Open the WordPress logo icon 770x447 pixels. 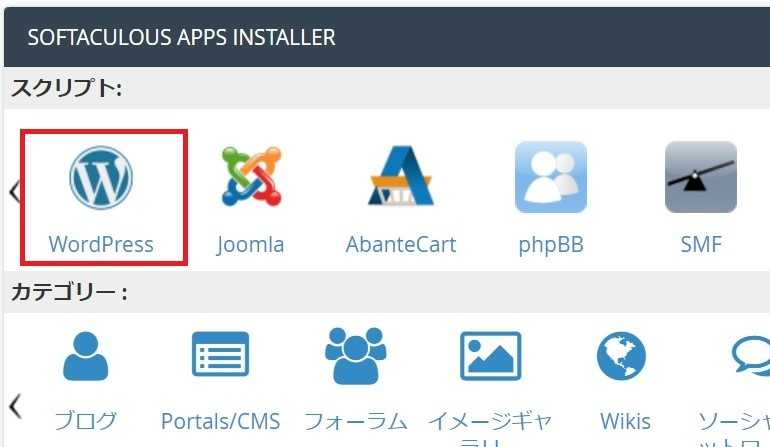[x=101, y=178]
